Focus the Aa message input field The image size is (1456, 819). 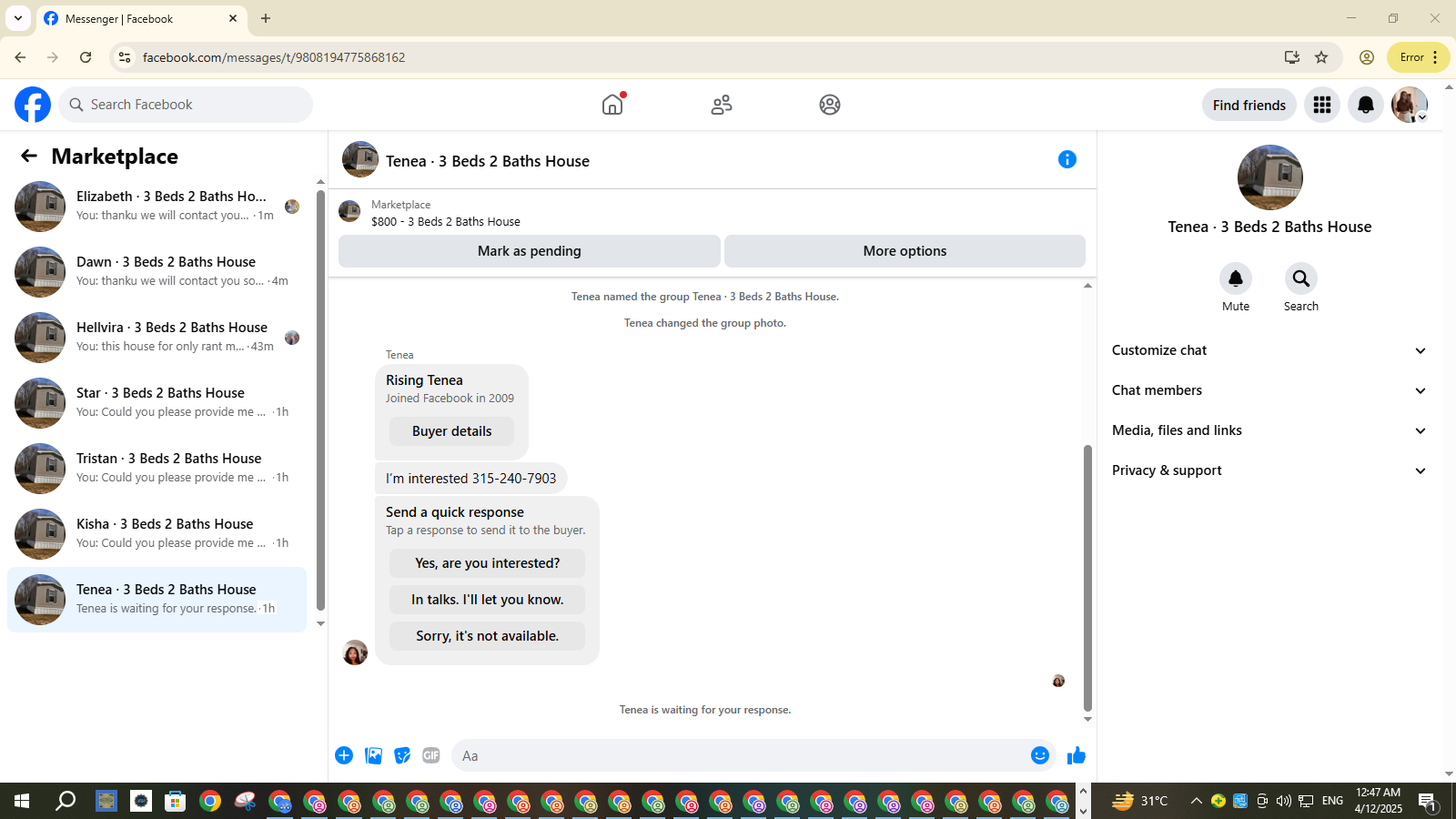[753, 755]
